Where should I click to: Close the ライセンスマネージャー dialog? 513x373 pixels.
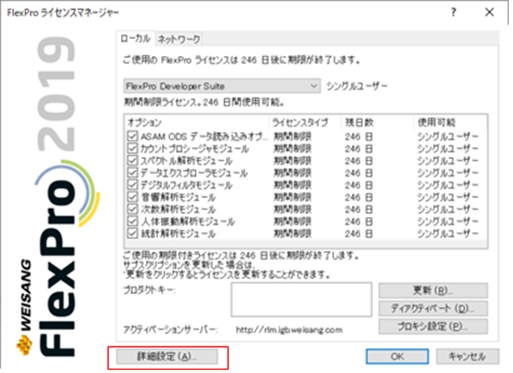point(489,12)
